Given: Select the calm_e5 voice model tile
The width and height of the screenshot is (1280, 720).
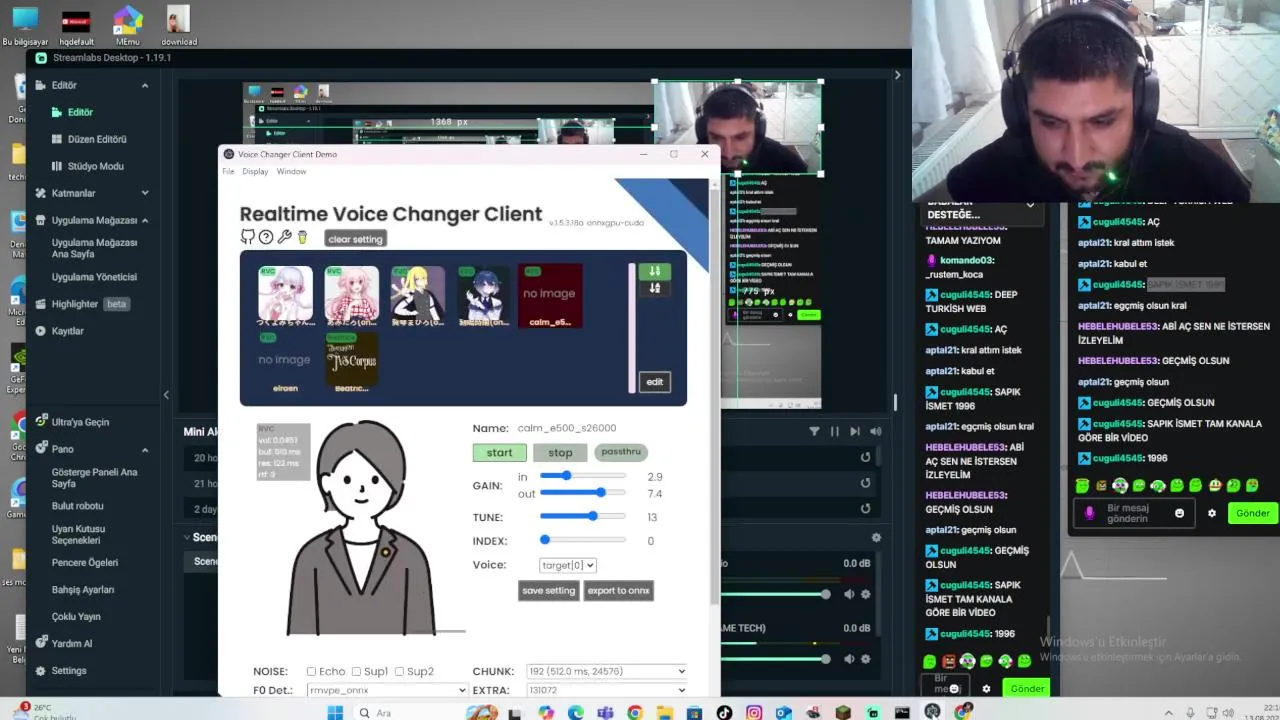Looking at the screenshot, I should 550,296.
